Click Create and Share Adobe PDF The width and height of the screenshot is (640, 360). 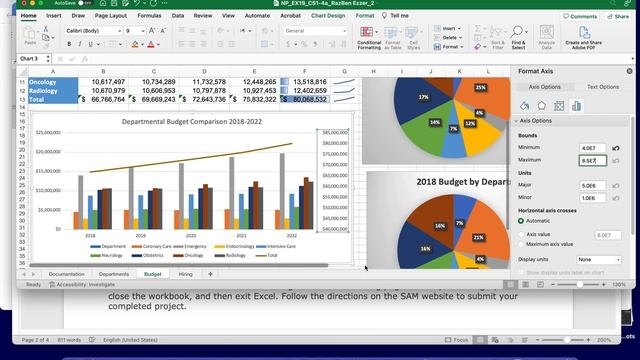pyautogui.click(x=583, y=38)
